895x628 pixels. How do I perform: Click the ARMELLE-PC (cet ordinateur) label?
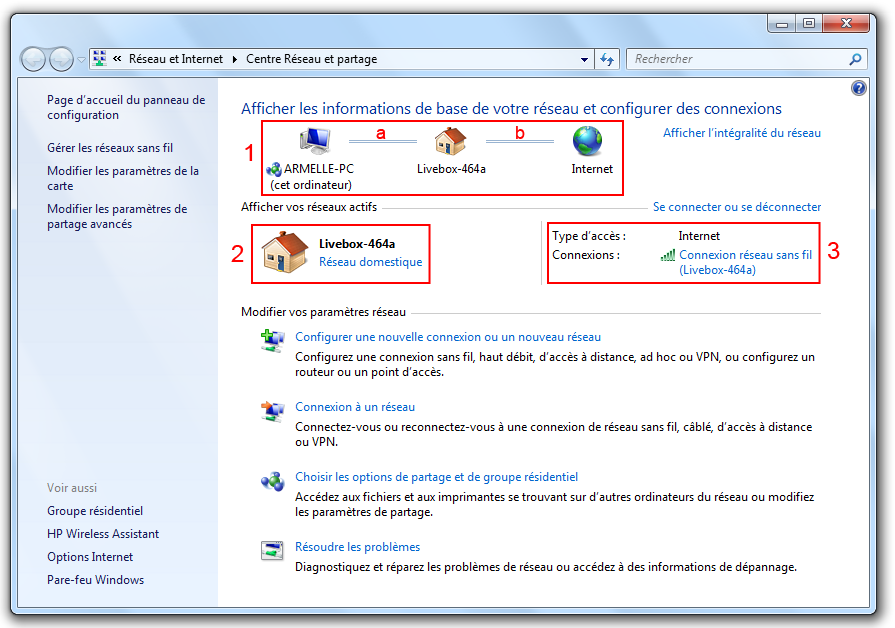point(311,177)
